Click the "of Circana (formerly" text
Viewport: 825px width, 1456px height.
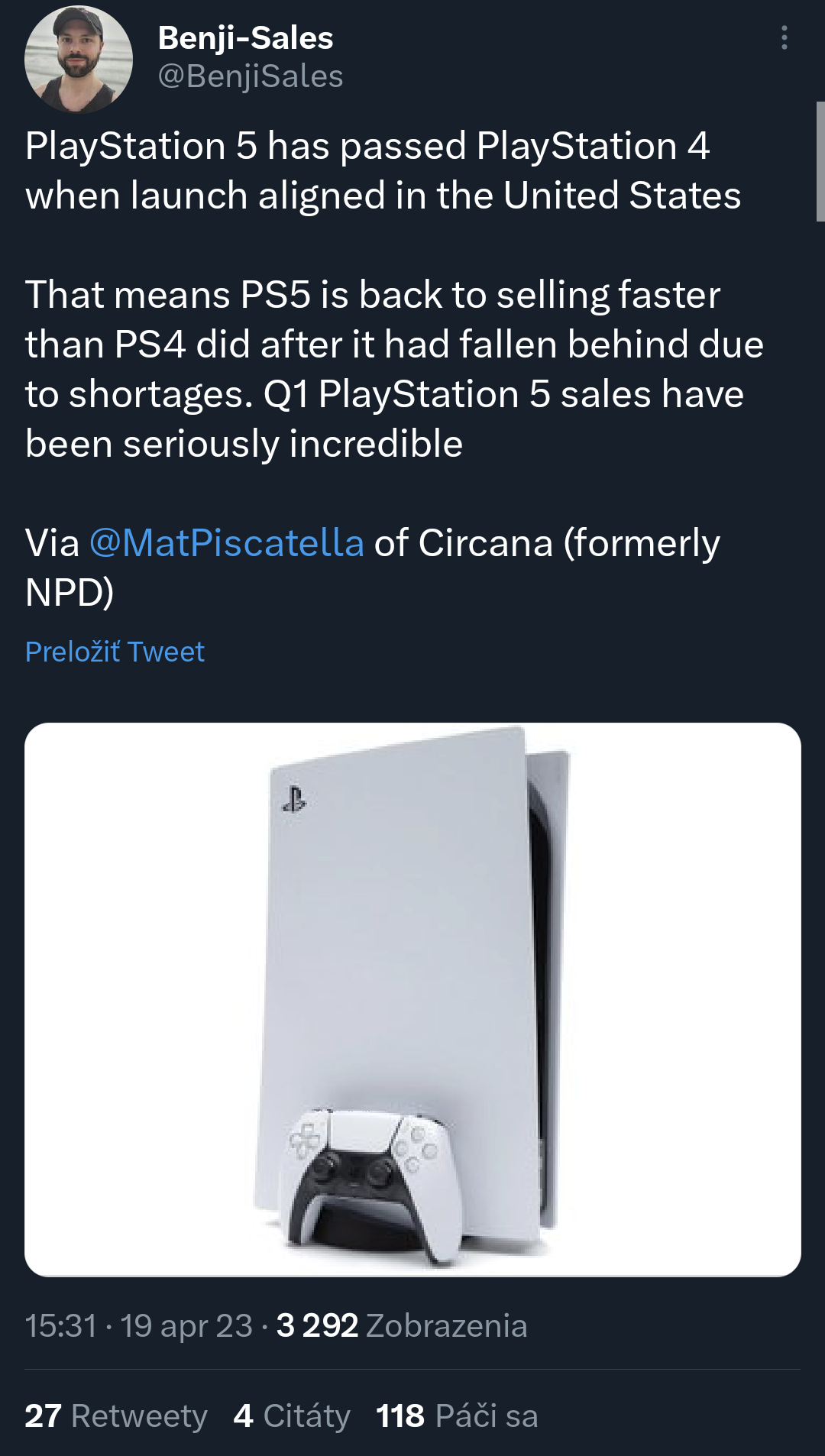click(x=546, y=543)
